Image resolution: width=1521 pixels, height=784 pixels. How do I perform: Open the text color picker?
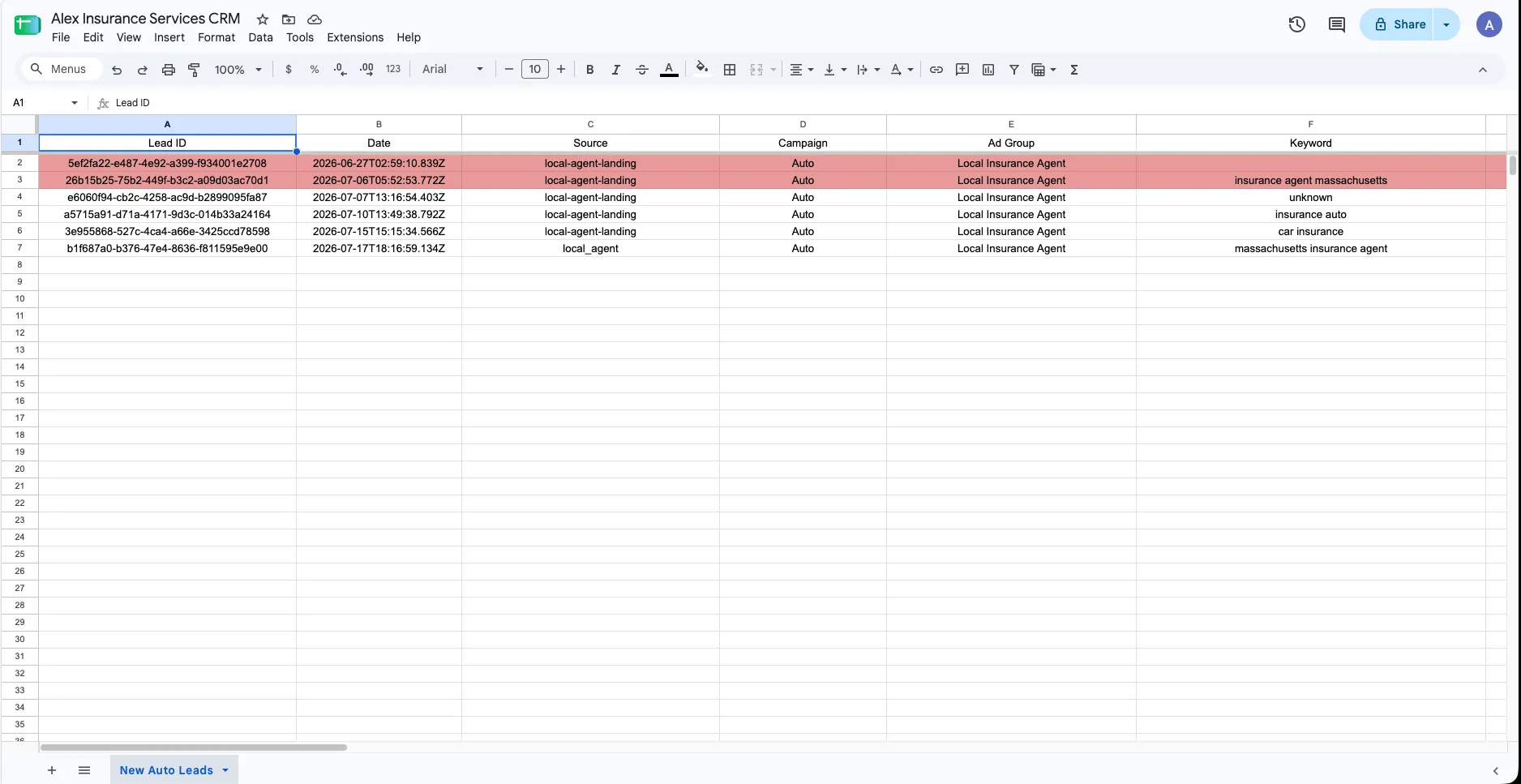669,70
